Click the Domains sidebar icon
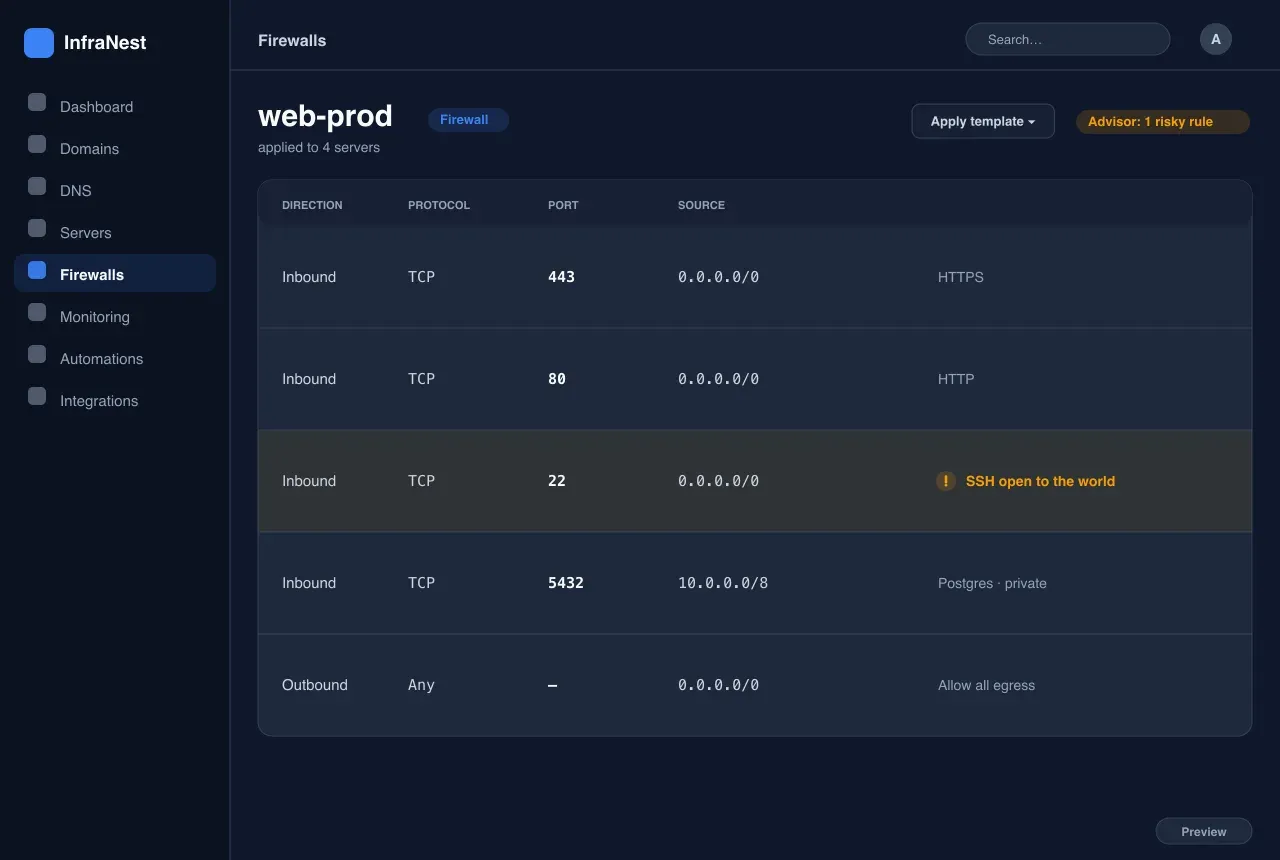1280x860 pixels. [x=37, y=144]
